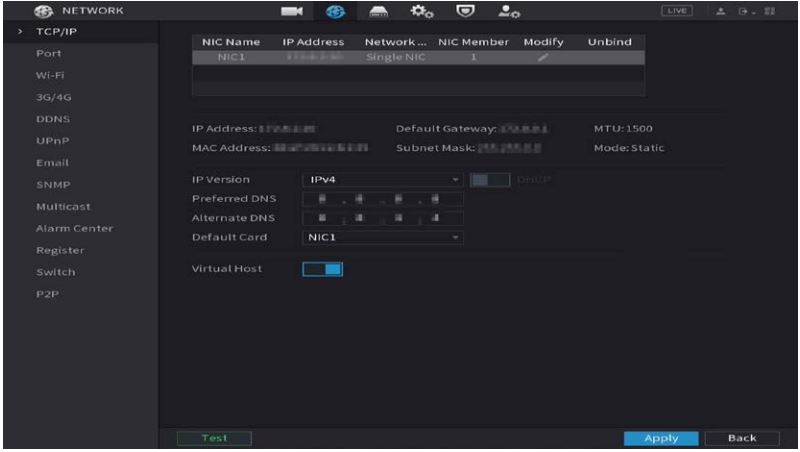The image size is (800, 452).
Task: Click the Test button
Action: [x=214, y=438]
